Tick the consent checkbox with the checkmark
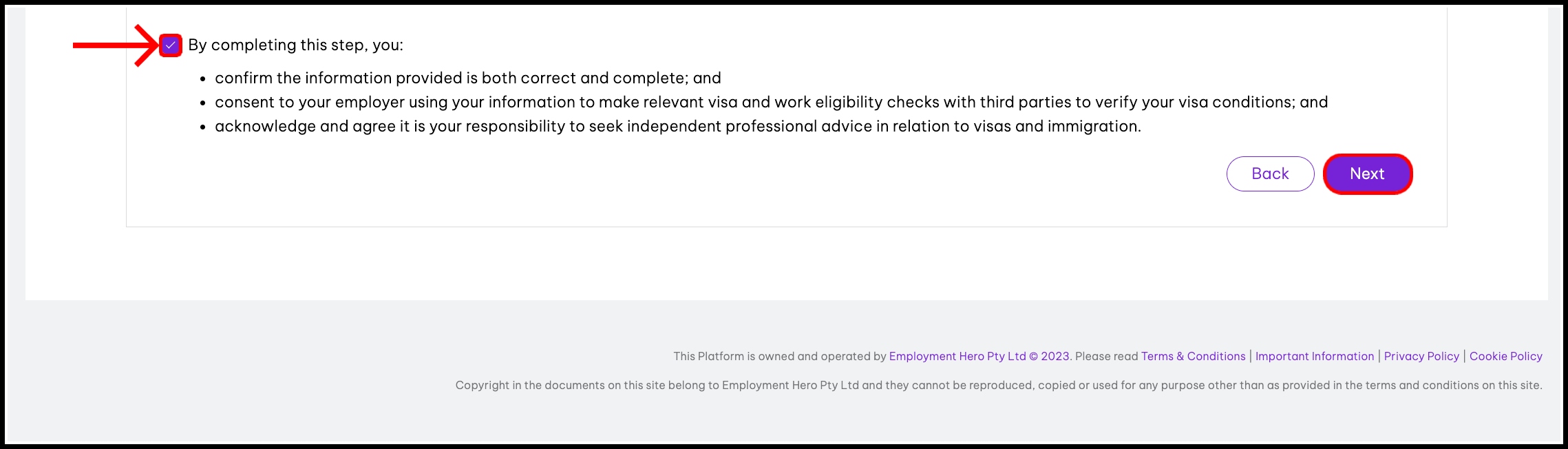This screenshot has width=1568, height=449. click(170, 45)
